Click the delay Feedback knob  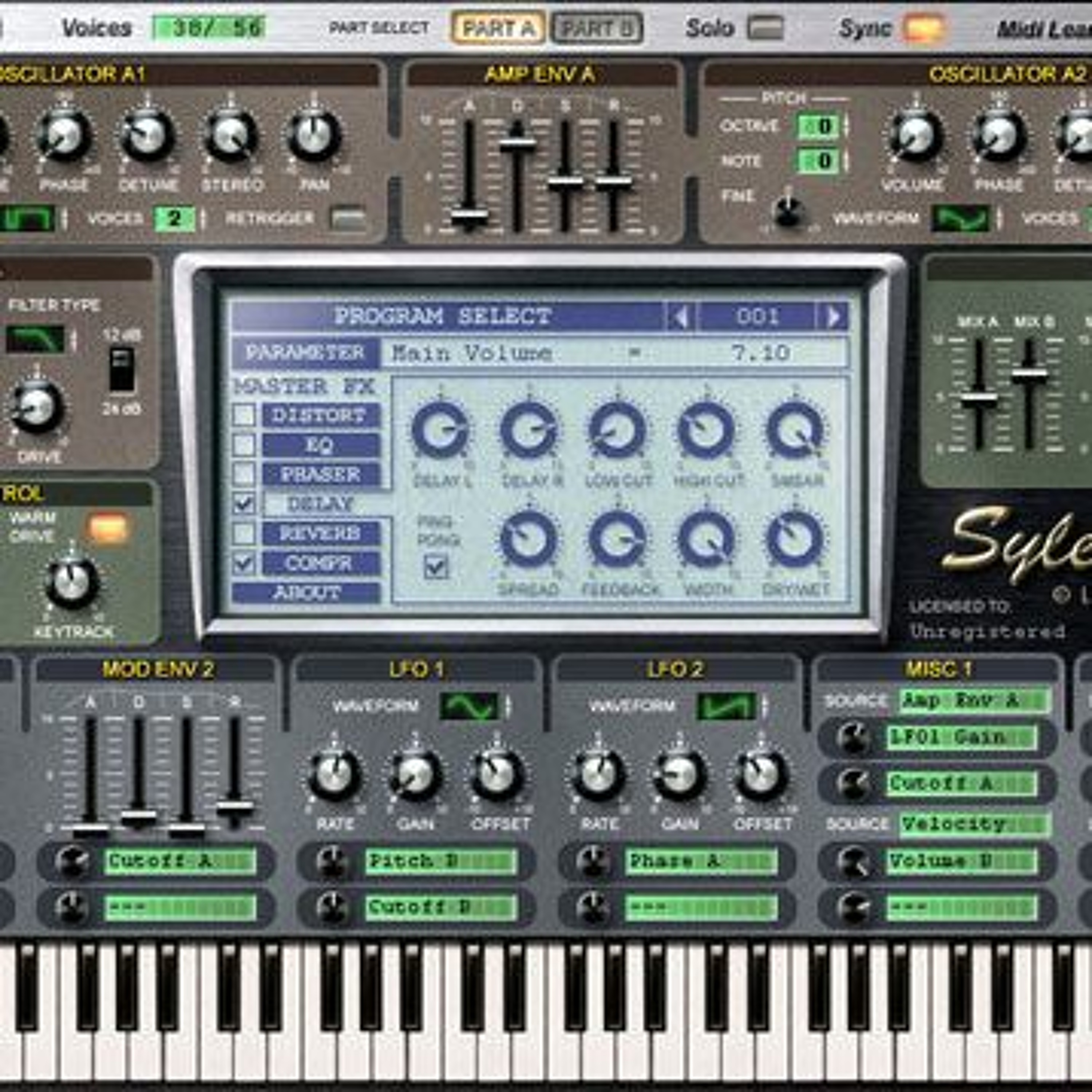pos(617,539)
